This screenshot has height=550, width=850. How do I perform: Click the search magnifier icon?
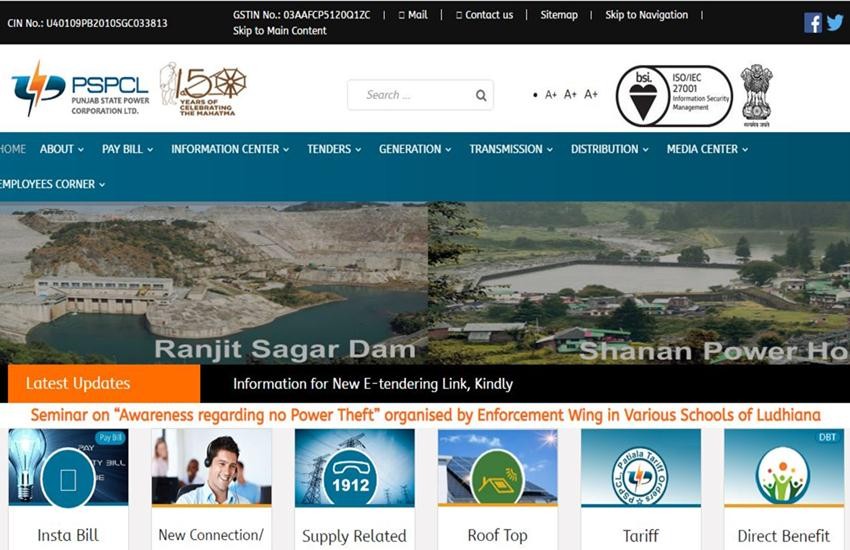point(481,95)
